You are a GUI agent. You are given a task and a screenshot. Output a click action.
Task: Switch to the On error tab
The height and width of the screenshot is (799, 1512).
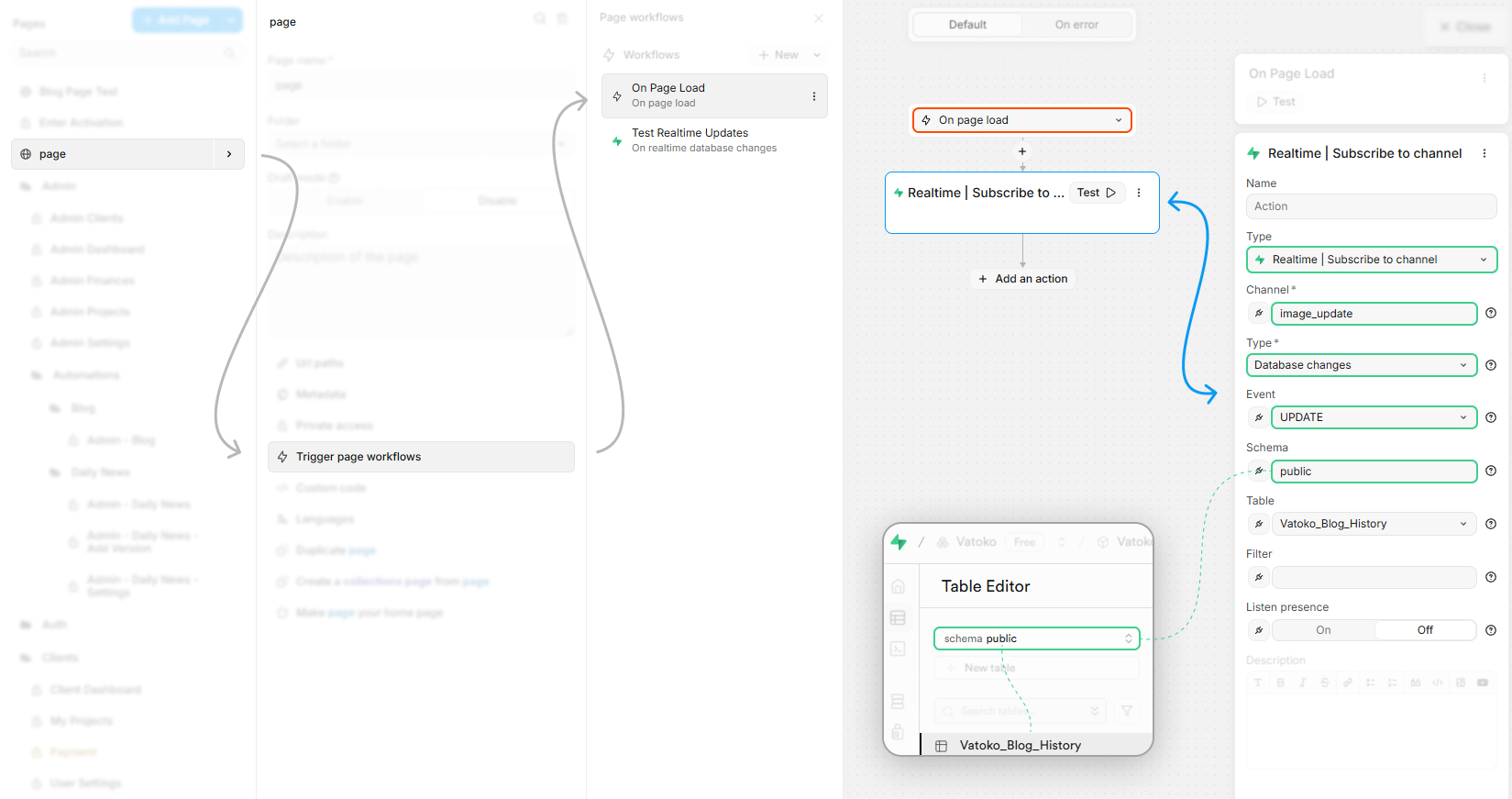pyautogui.click(x=1076, y=25)
